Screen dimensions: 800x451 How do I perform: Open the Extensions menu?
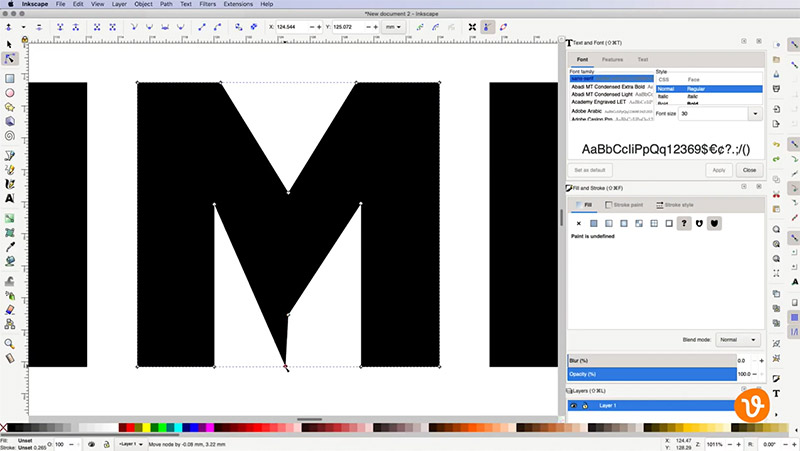[238, 4]
